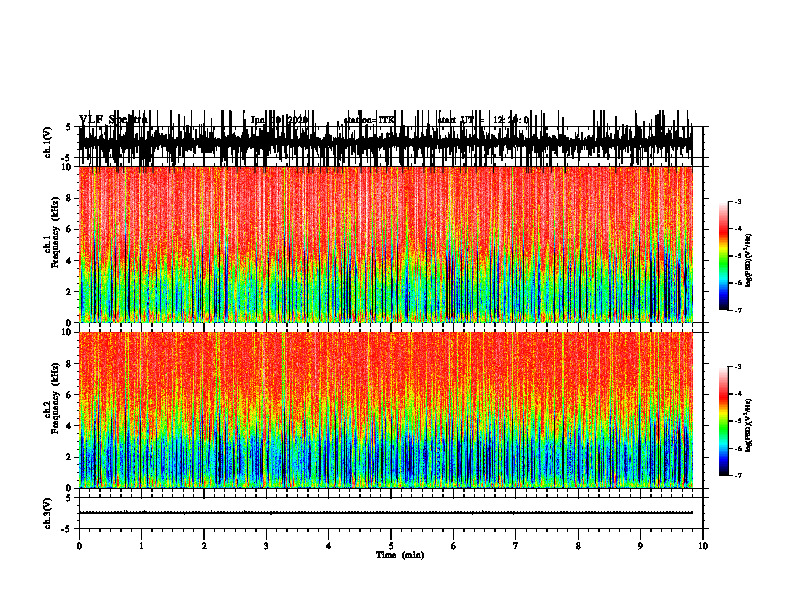Click the time axis tick label '9'
The image size is (792, 612).
click(640, 546)
